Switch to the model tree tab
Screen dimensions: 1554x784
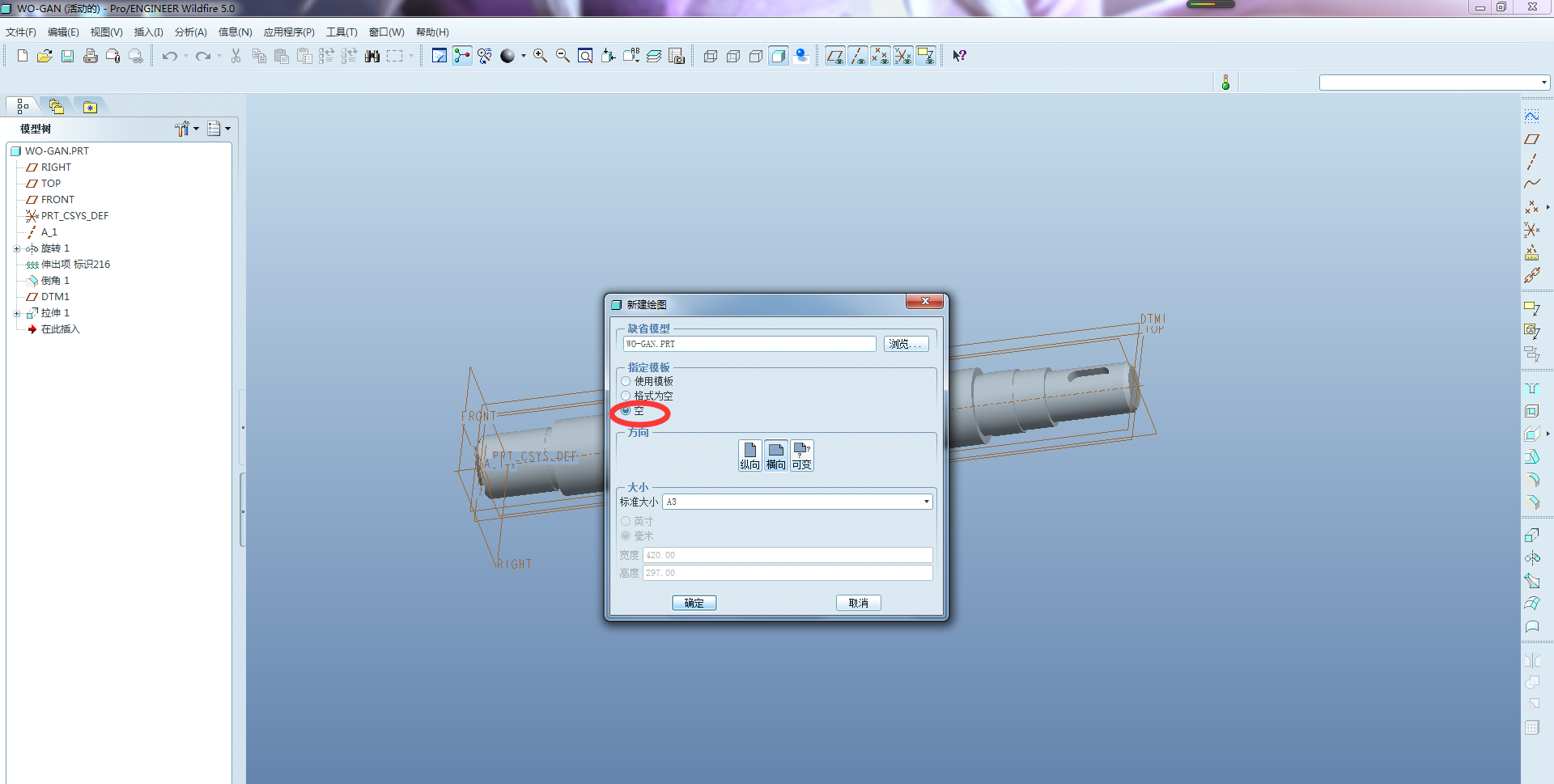(x=23, y=106)
